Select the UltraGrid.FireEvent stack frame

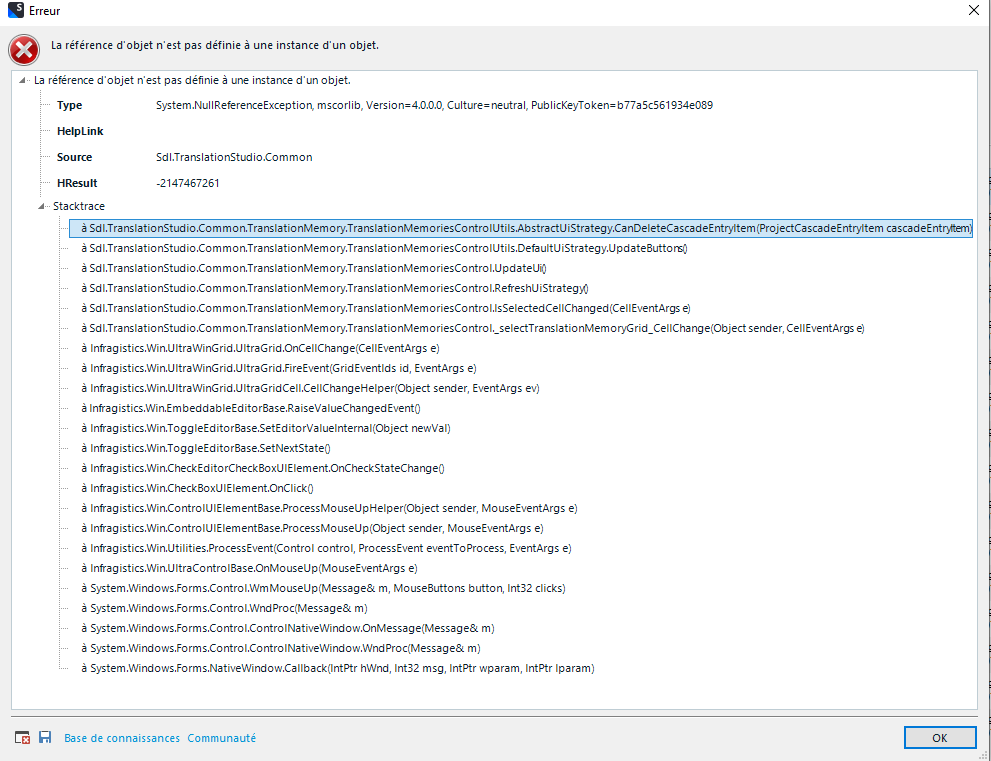point(279,368)
